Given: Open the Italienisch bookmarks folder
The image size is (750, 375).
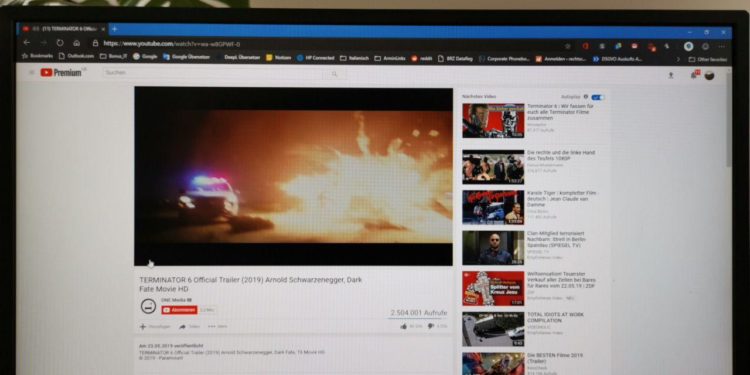Looking at the screenshot, I should [354, 58].
